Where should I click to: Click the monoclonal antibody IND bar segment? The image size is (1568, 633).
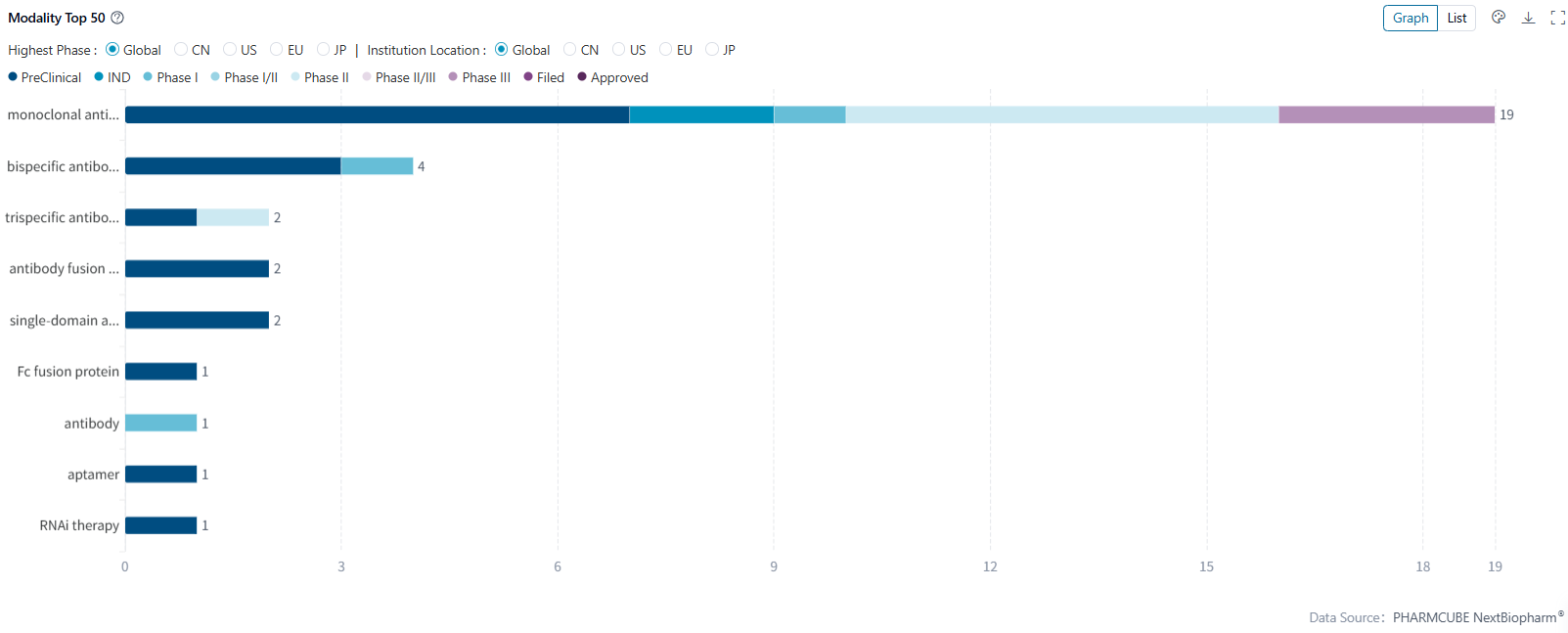point(701,114)
